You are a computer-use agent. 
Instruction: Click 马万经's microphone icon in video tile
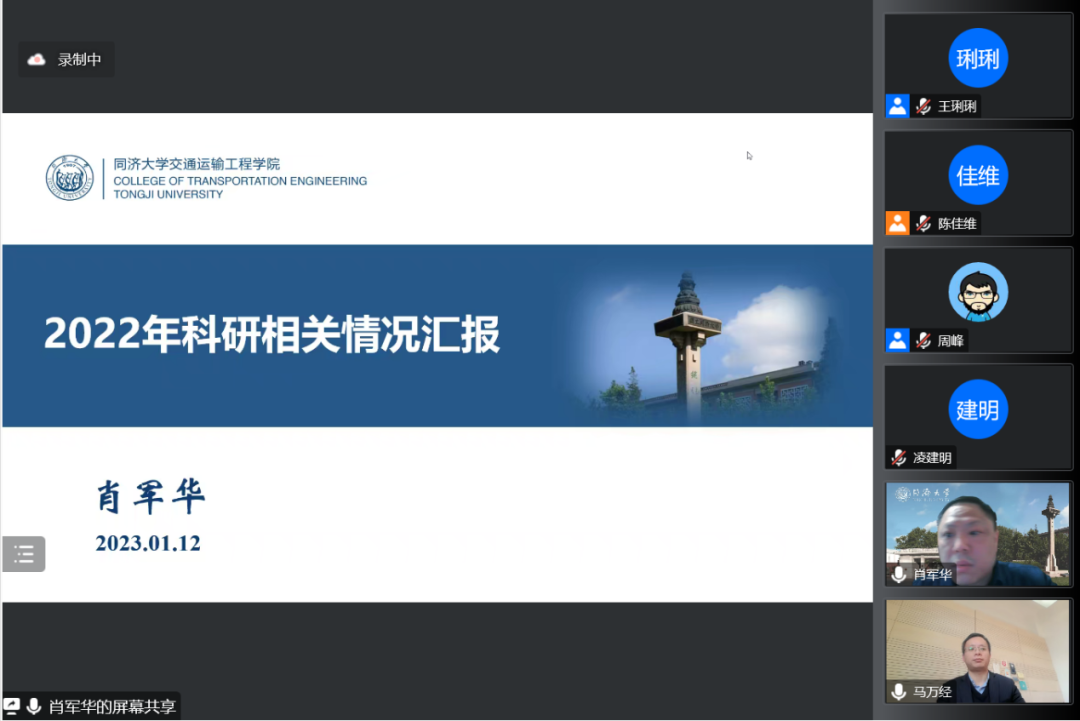pos(898,691)
